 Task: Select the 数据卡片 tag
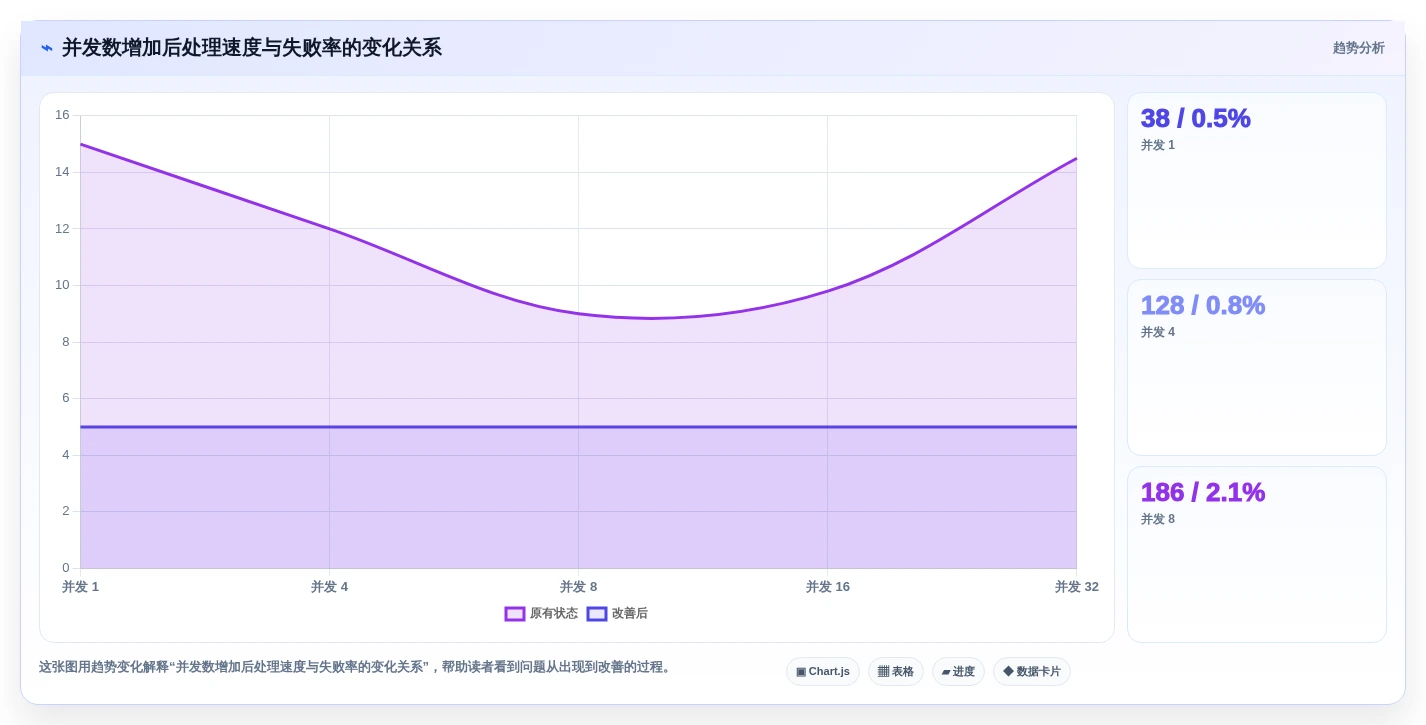tap(1032, 672)
